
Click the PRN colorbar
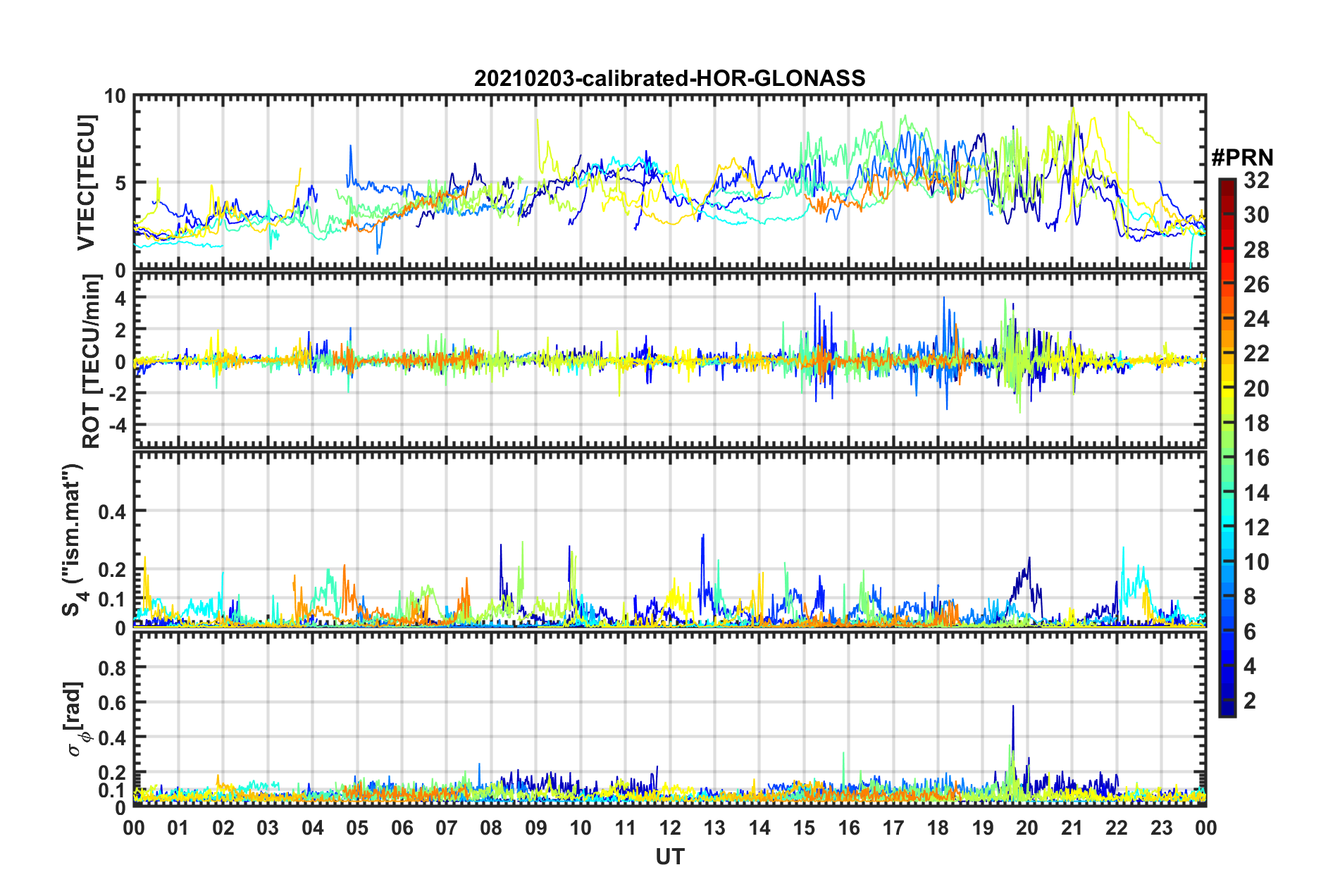(x=1227, y=447)
